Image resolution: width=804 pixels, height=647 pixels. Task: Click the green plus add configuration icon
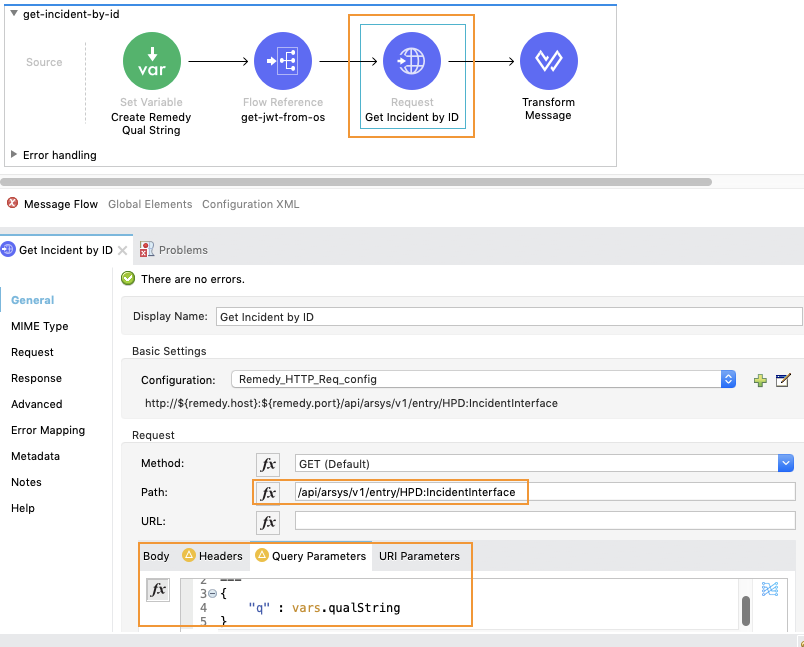point(760,380)
